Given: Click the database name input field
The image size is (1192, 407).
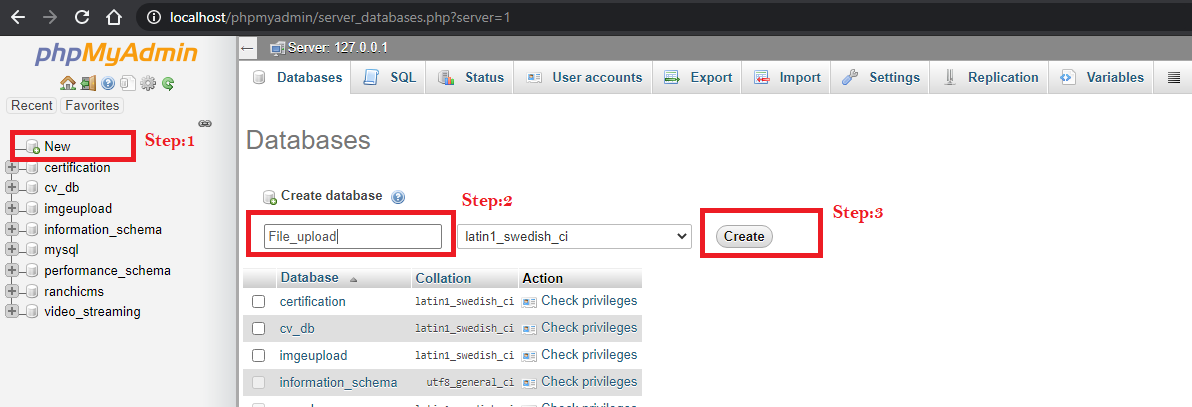Looking at the screenshot, I should click(353, 236).
